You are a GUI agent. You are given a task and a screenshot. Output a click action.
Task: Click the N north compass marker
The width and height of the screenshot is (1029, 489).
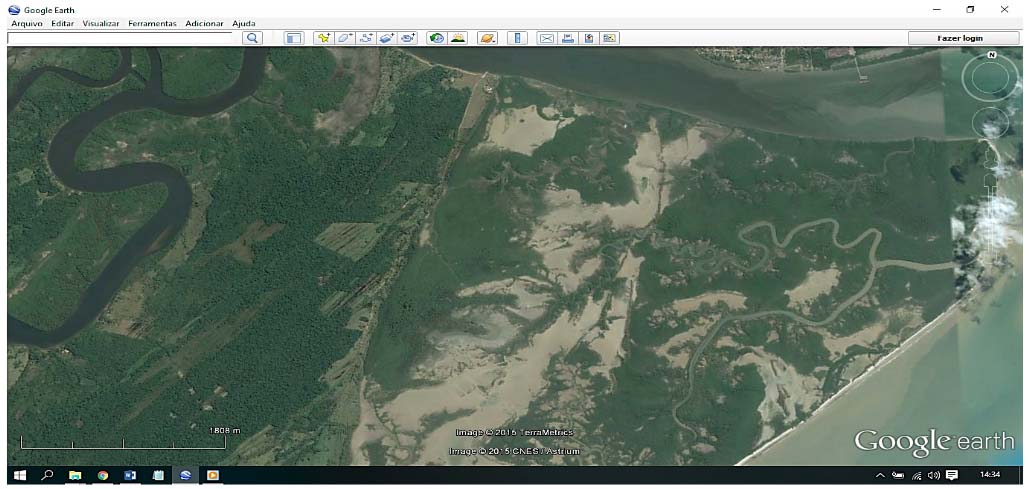(991, 55)
